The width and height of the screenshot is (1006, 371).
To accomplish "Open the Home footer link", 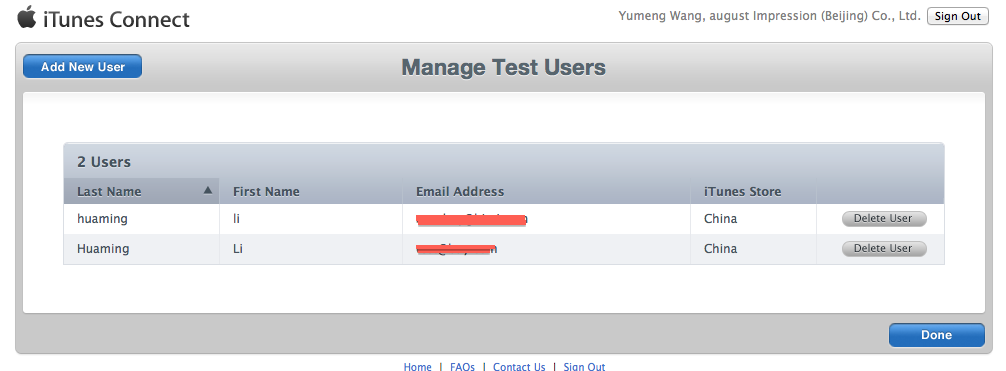I will pyautogui.click(x=417, y=367).
